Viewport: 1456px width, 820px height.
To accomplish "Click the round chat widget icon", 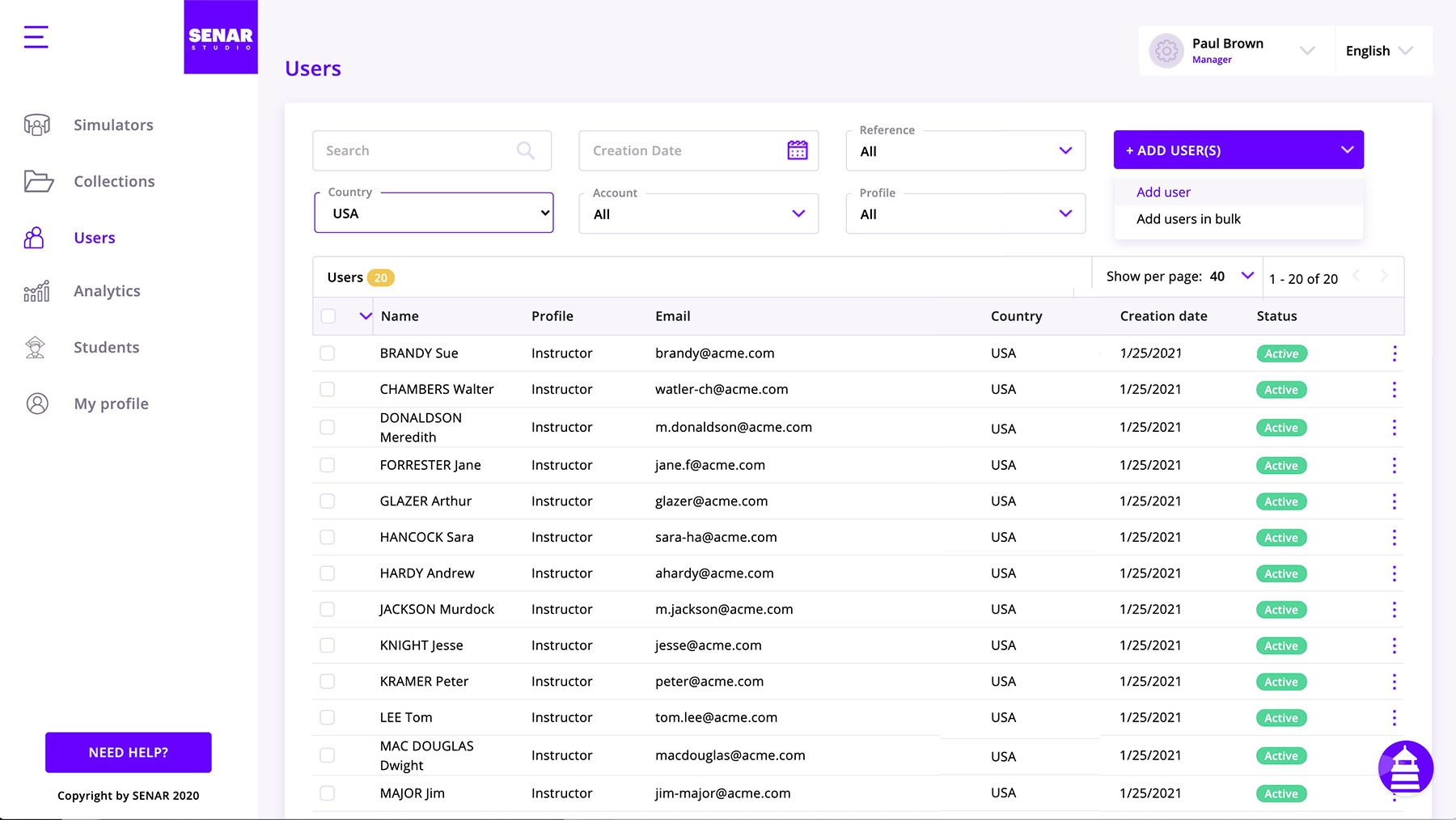I will pyautogui.click(x=1405, y=767).
